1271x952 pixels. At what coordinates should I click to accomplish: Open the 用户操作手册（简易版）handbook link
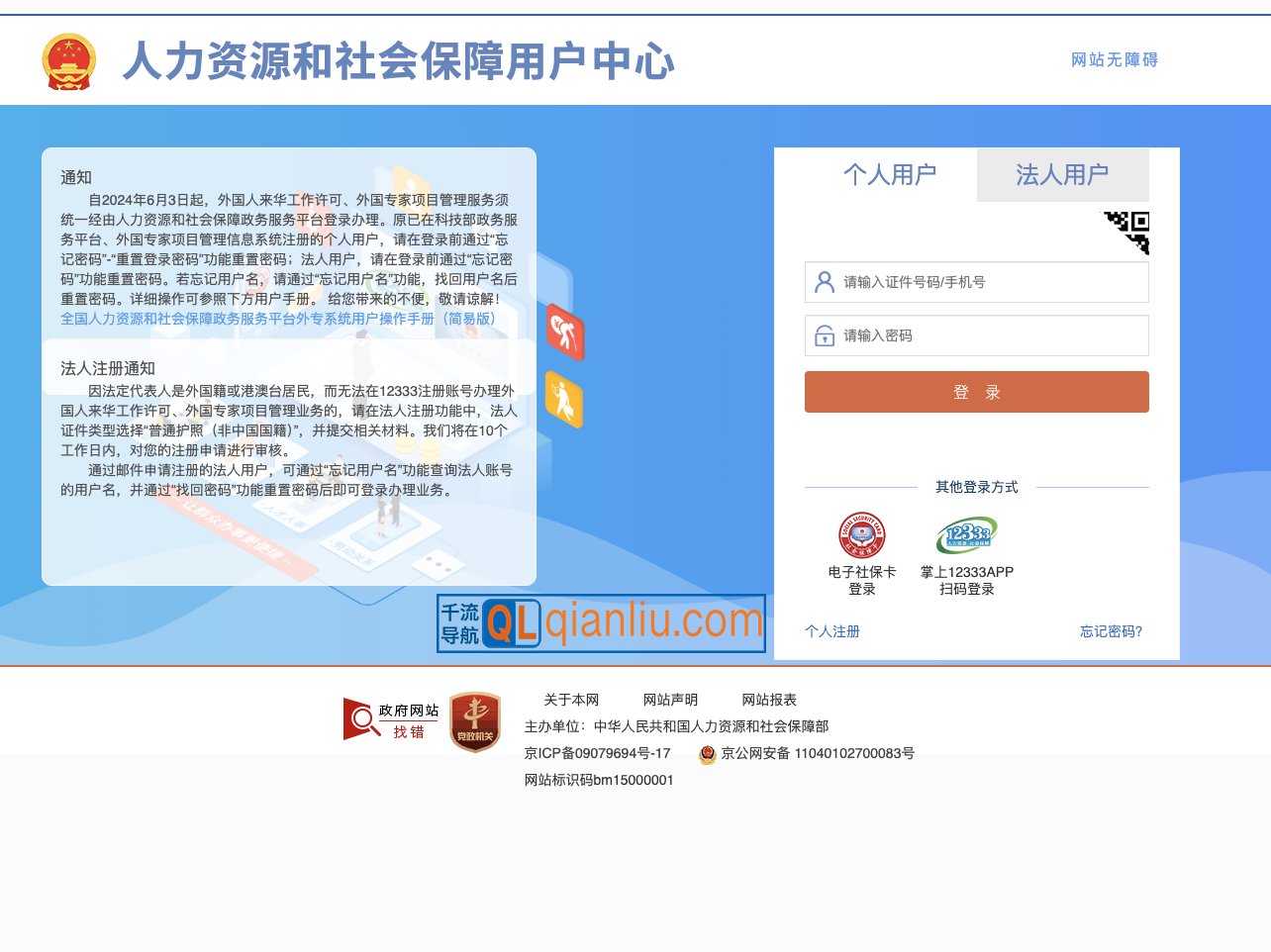coord(274,321)
